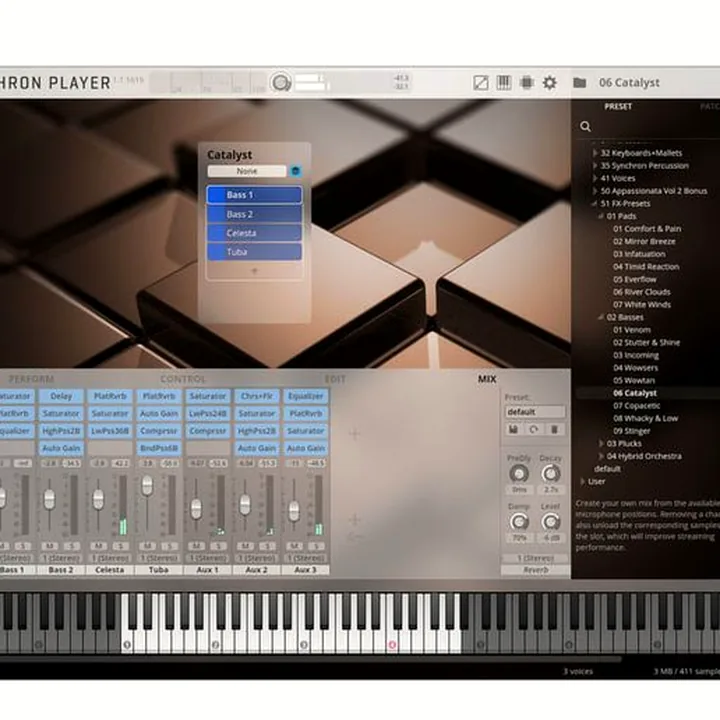This screenshot has width=720, height=720.
Task: Open Delay effect on Bass 2 channel
Action: tap(61, 396)
